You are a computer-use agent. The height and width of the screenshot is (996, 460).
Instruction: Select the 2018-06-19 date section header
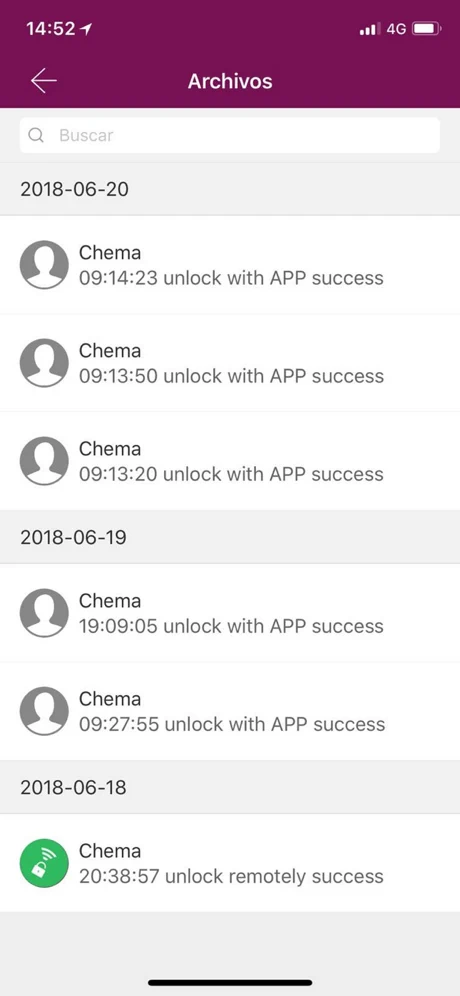[230, 537]
